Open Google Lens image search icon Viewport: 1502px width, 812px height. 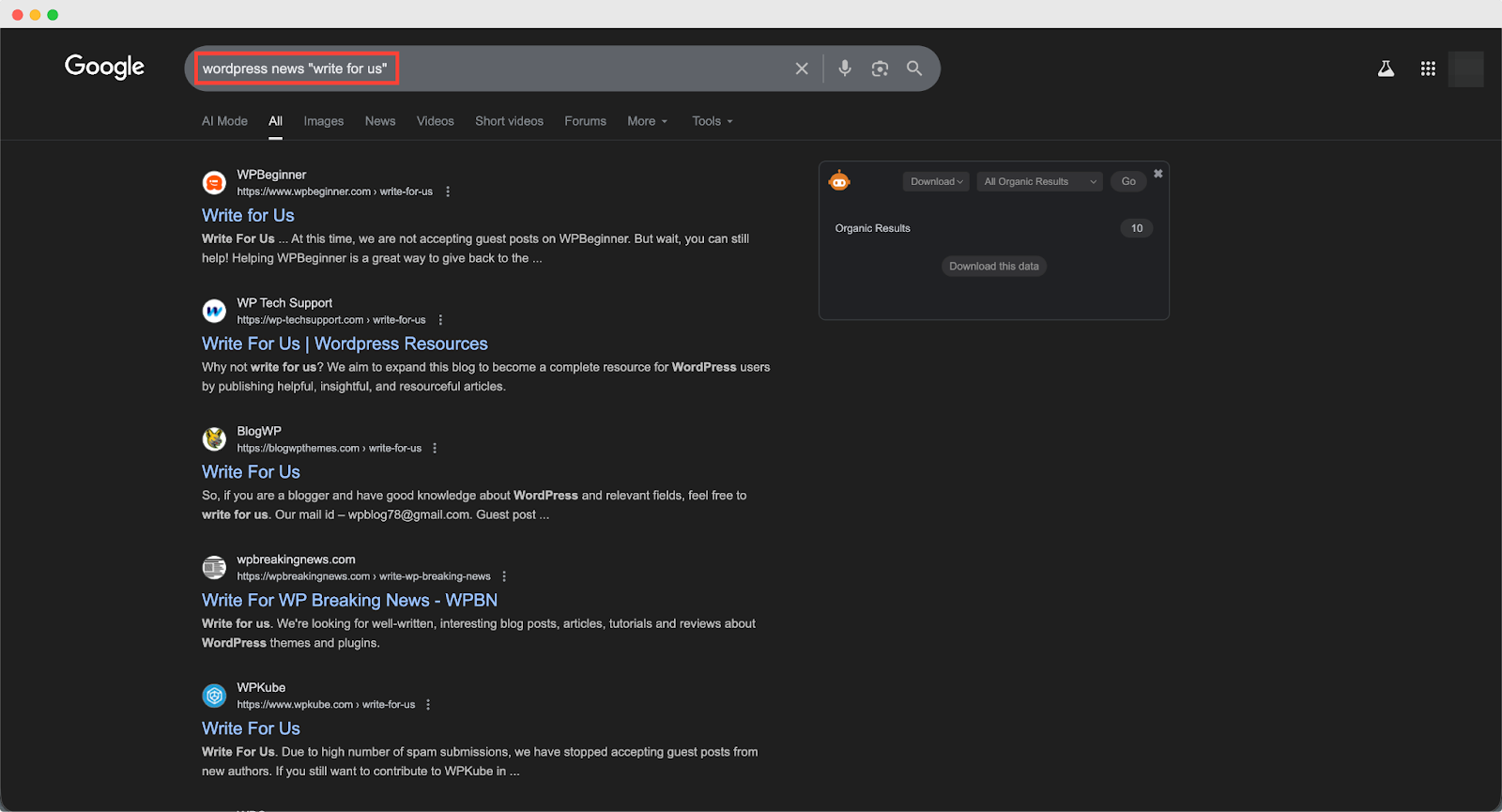click(880, 69)
